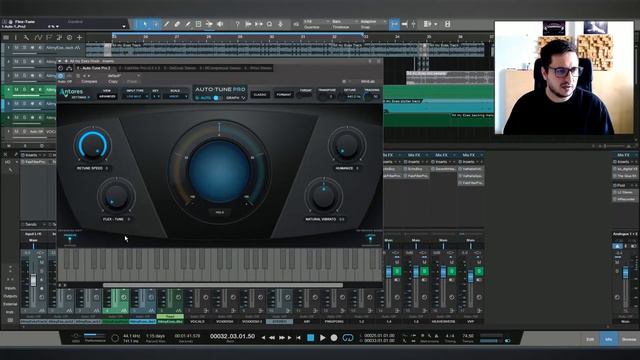Toggle the Snap button right of the Snap dropdown
Screen dimensions: 640x360
394,24
